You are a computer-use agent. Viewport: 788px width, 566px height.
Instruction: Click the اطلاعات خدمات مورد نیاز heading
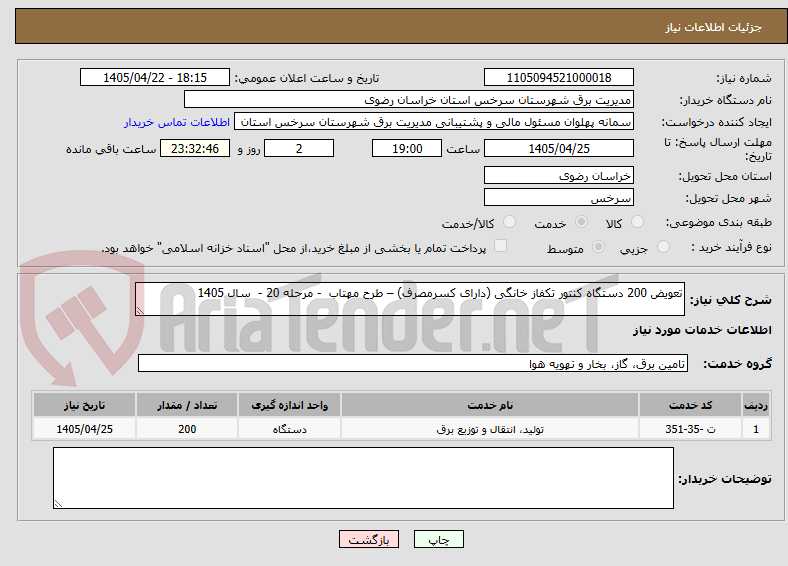click(x=702, y=330)
